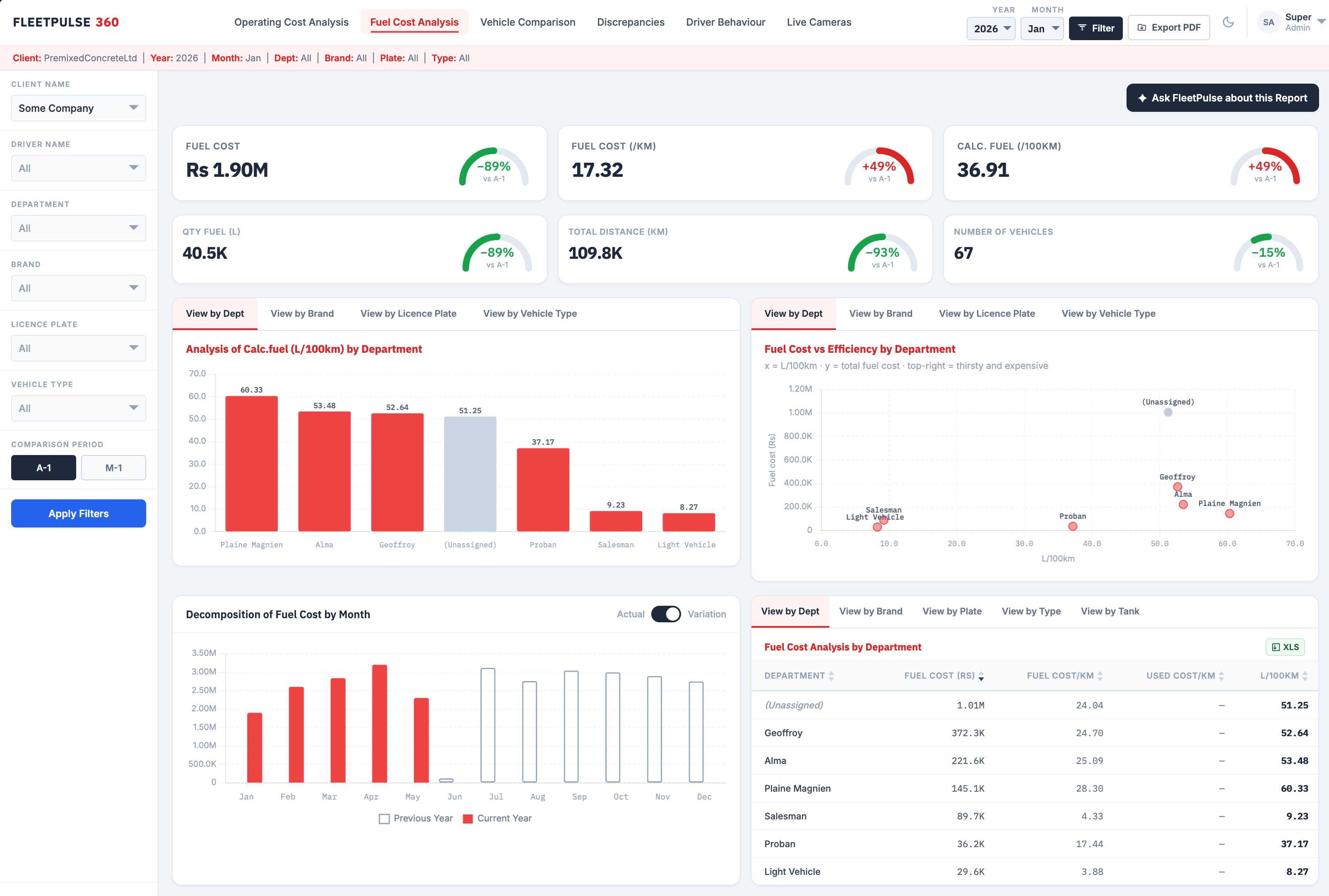Image resolution: width=1329 pixels, height=896 pixels.
Task: Click the Light Vehicle table row
Action: pyautogui.click(x=1034, y=872)
